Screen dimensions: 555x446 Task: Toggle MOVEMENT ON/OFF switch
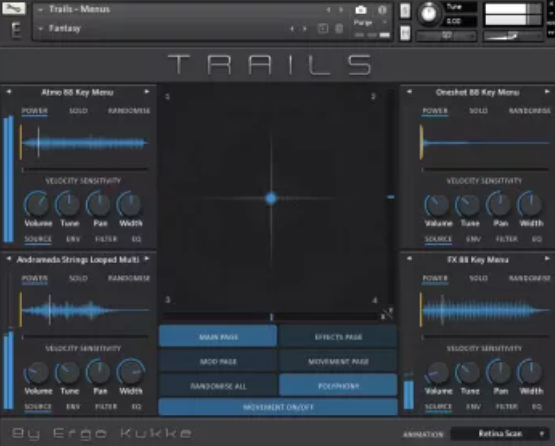(278, 407)
